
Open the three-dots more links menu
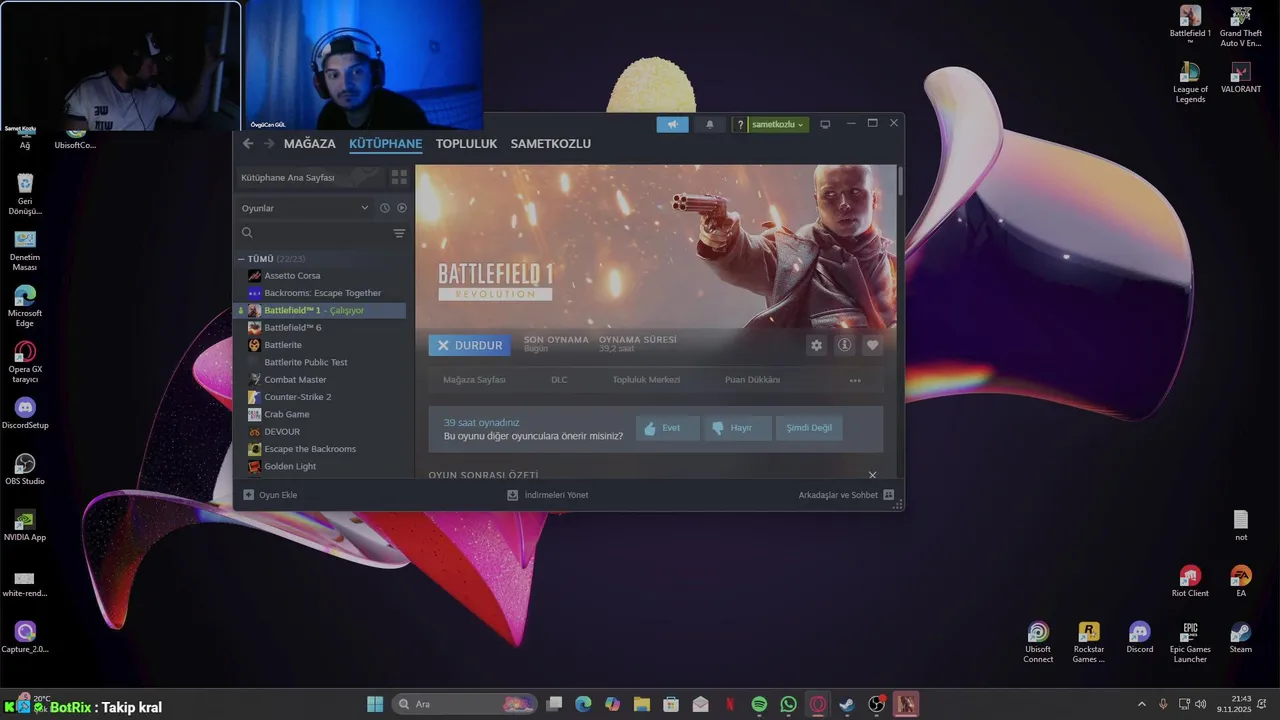coord(855,380)
